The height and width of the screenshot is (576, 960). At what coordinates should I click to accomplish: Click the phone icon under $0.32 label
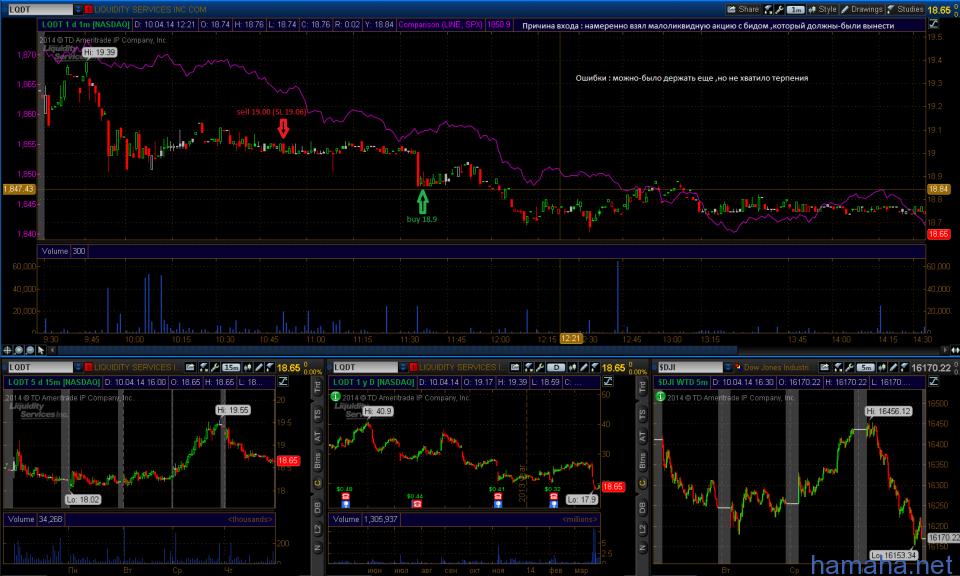553,496
